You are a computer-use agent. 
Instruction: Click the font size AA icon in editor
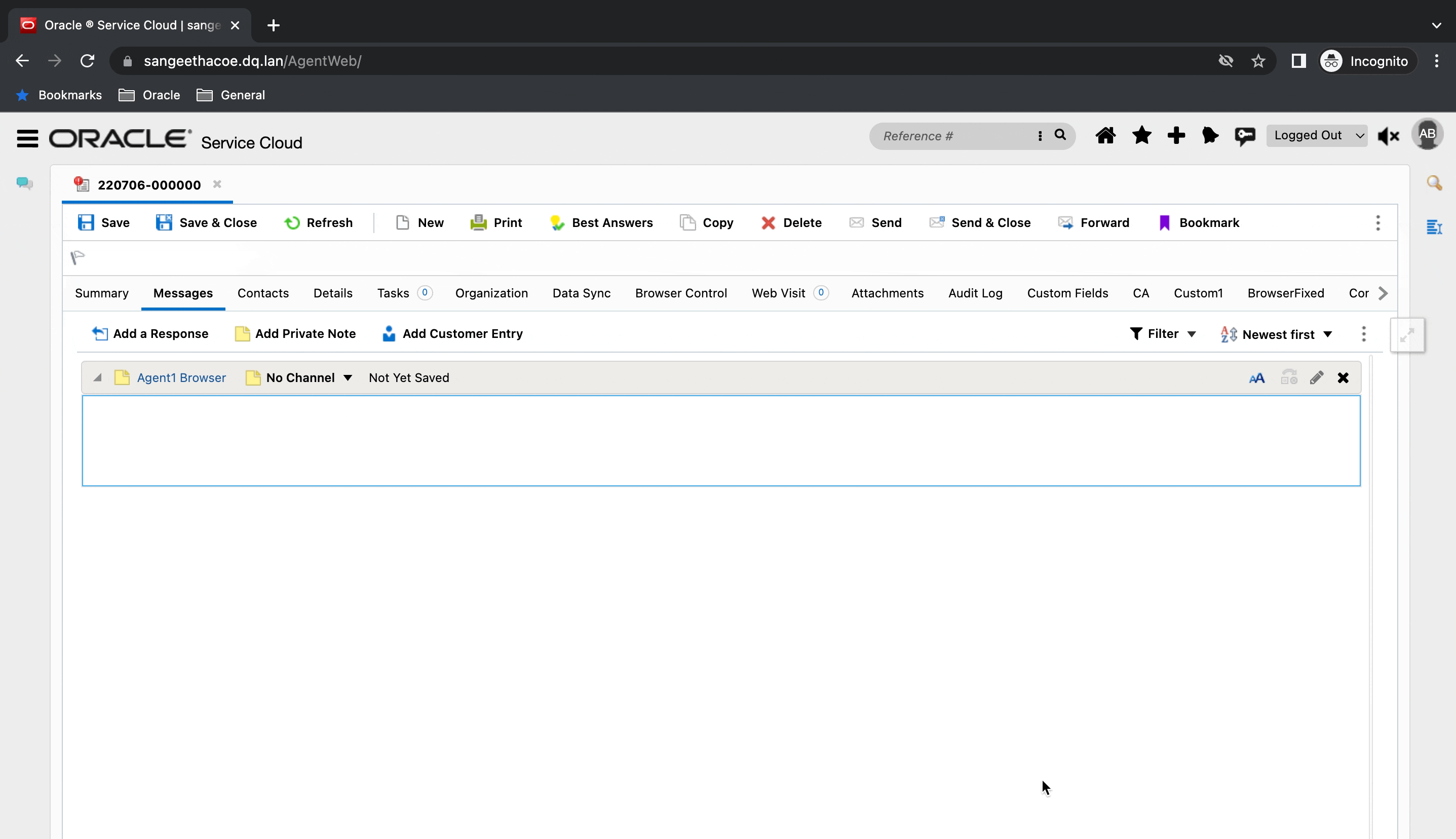click(1258, 377)
